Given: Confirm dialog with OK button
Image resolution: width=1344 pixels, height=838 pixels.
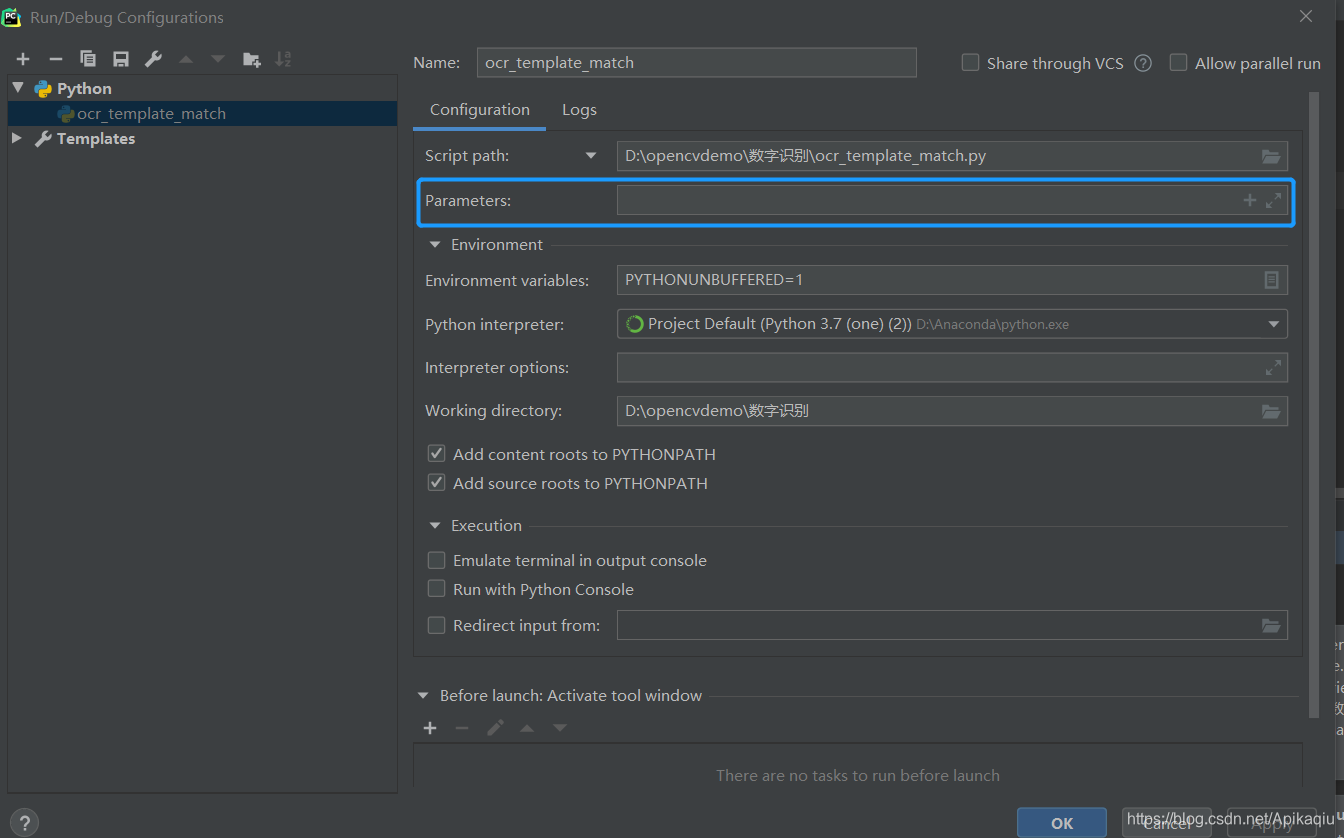Looking at the screenshot, I should (1062, 823).
